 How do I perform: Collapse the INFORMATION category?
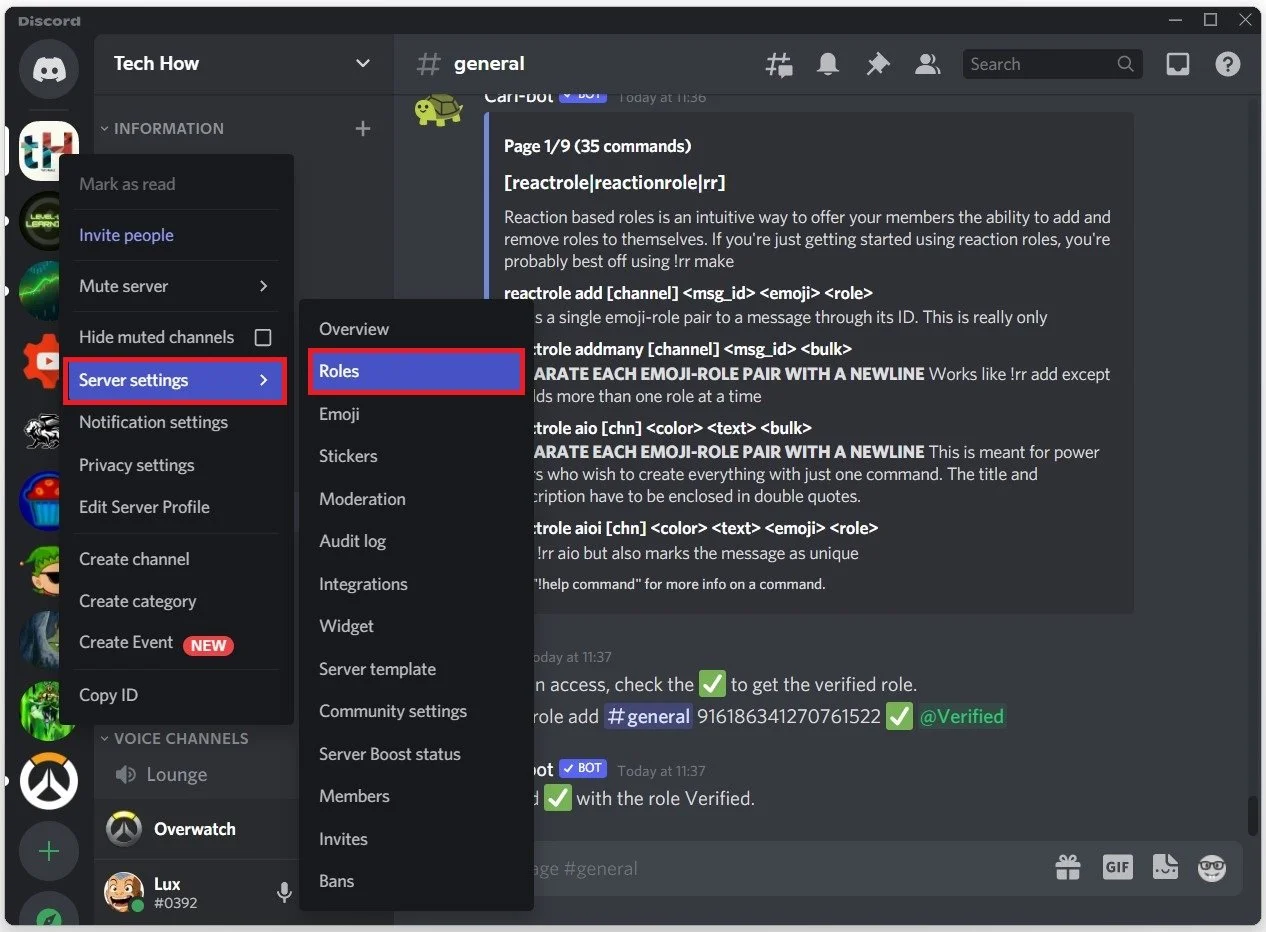pyautogui.click(x=161, y=128)
